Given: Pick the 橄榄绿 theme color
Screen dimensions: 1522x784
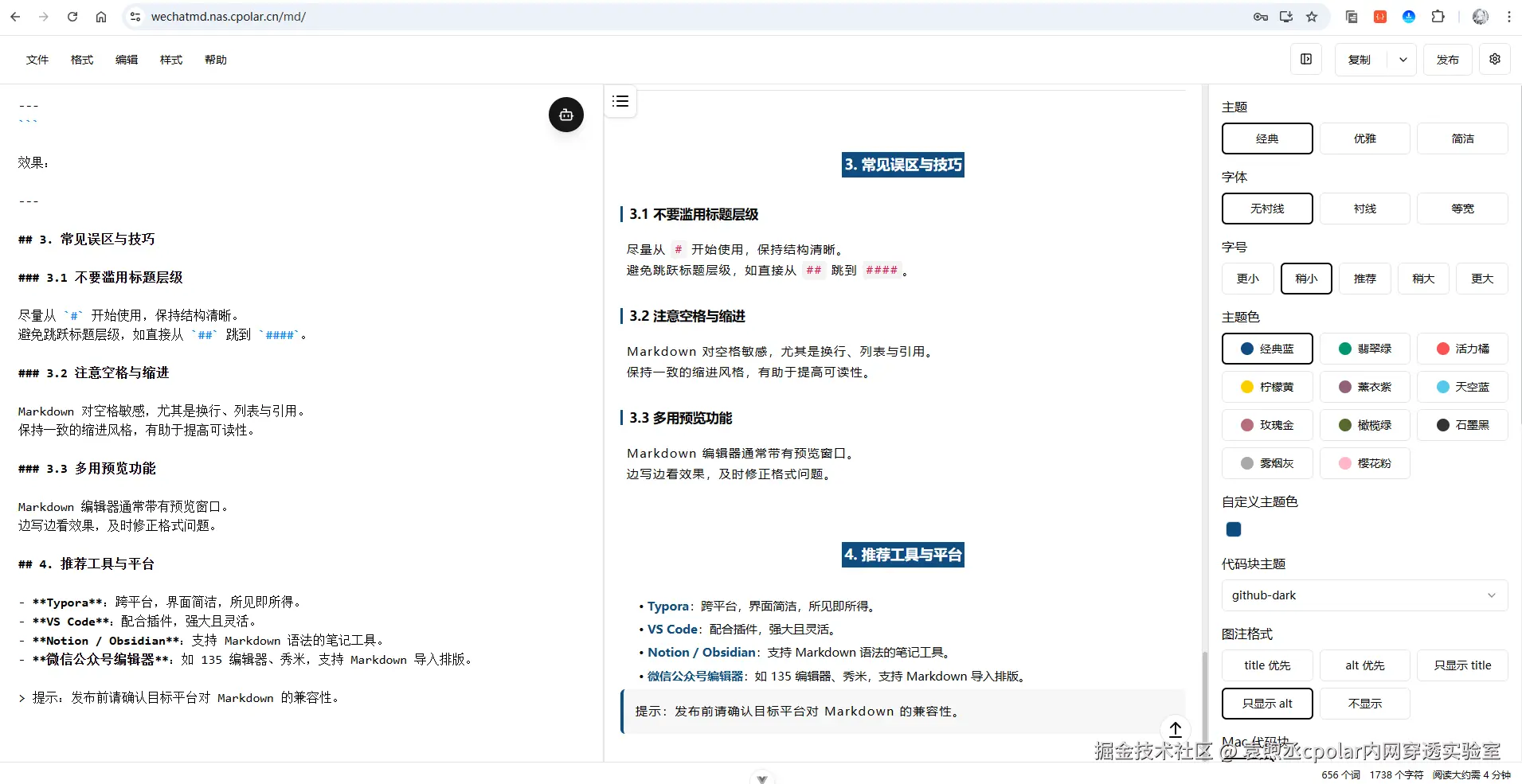Looking at the screenshot, I should [1365, 425].
